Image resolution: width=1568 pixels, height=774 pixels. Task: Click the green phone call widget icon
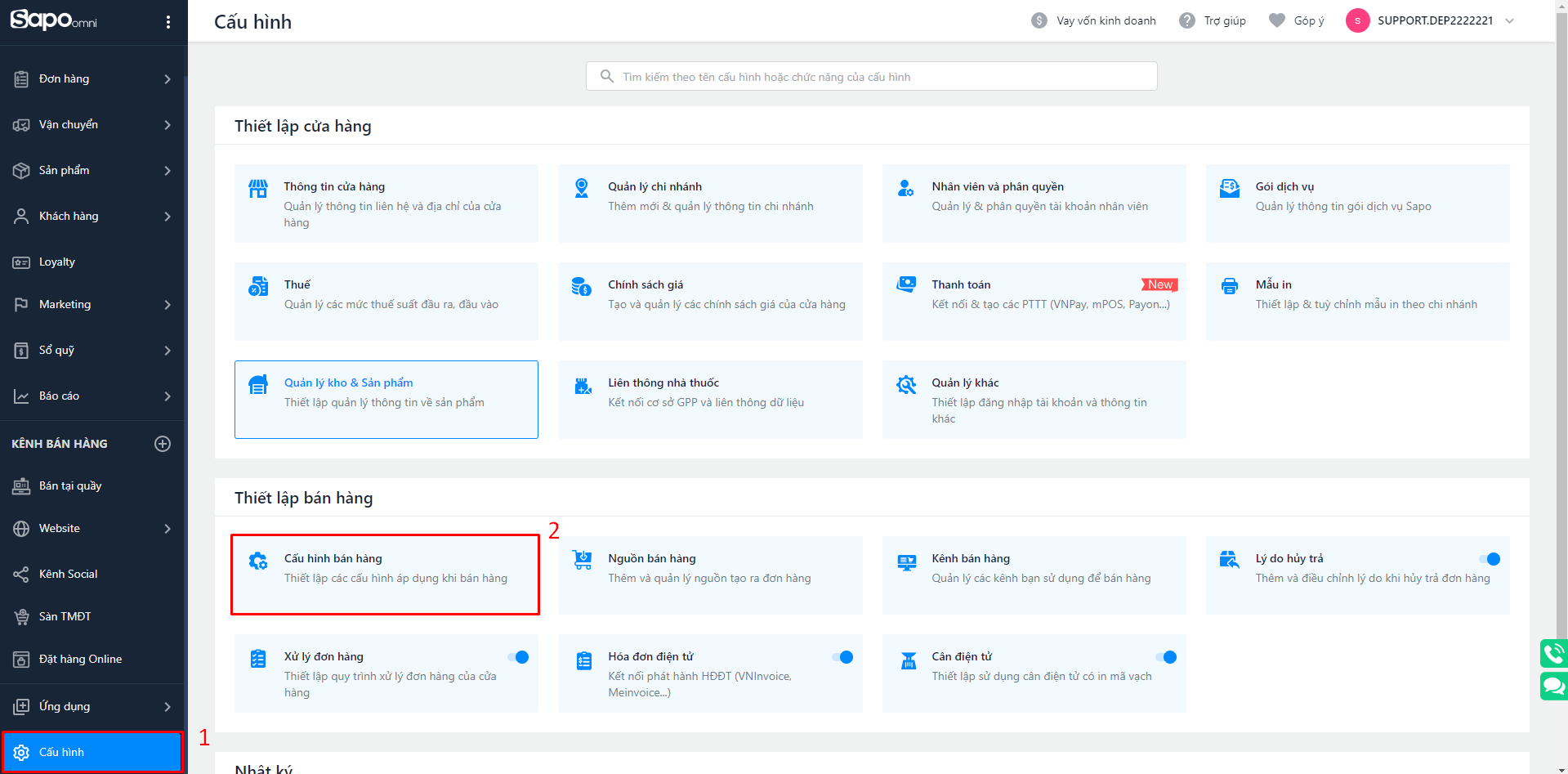tap(1554, 653)
